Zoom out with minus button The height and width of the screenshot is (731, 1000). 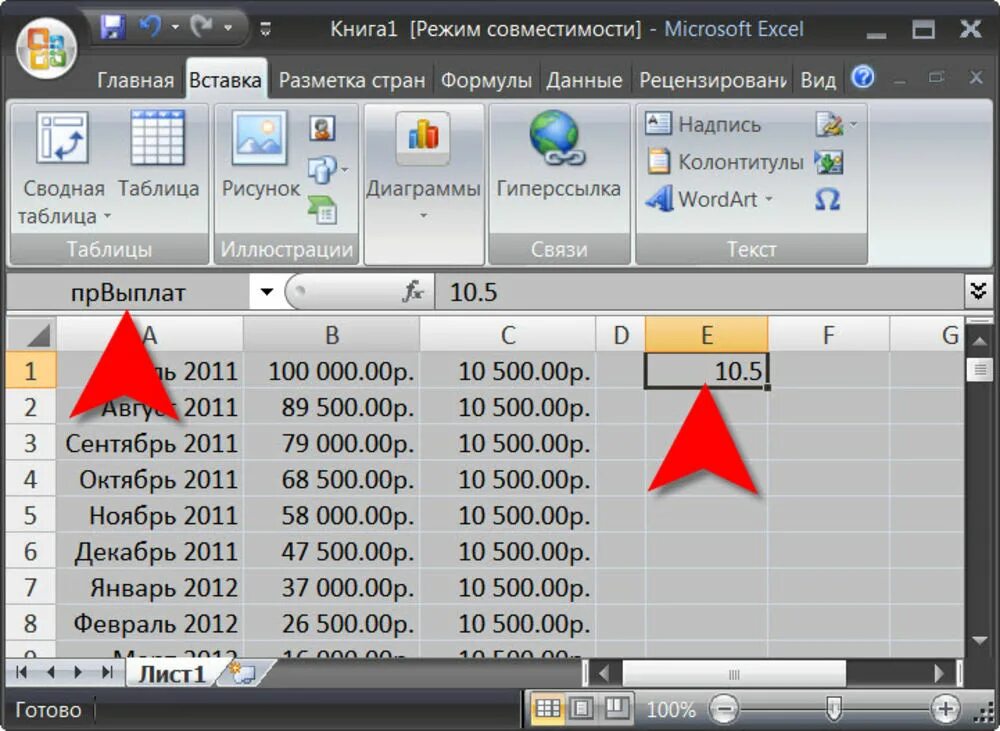pyautogui.click(x=724, y=708)
